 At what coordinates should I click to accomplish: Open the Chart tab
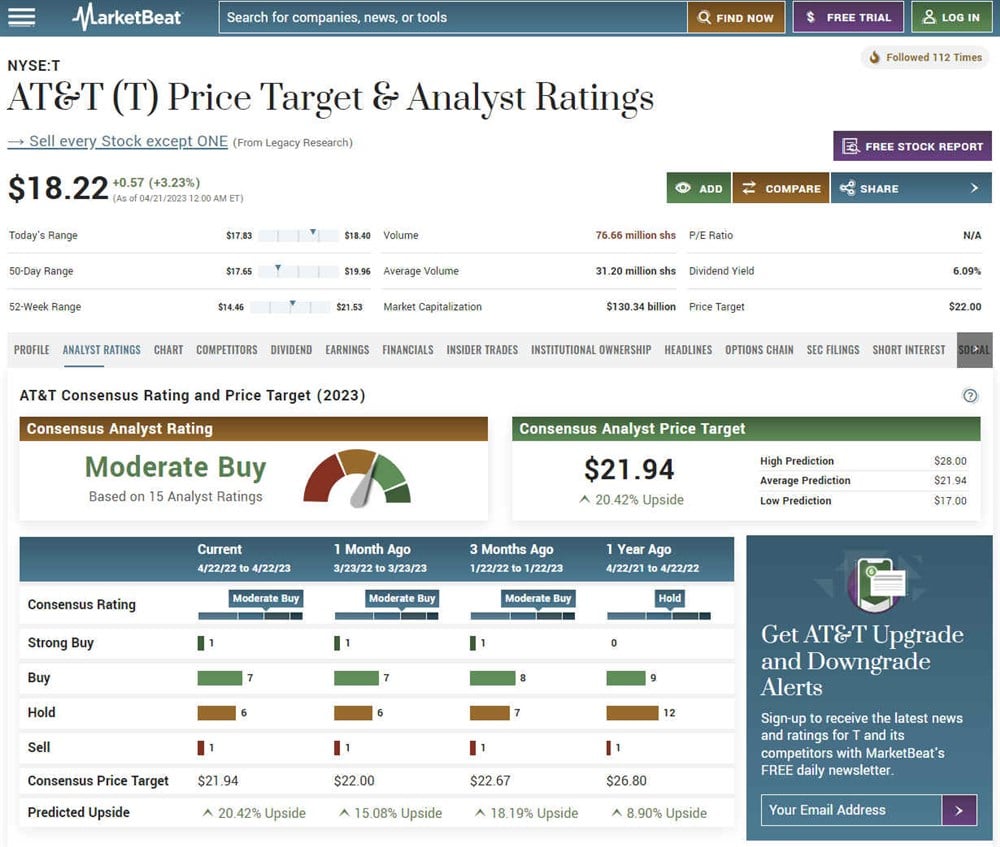click(x=168, y=350)
